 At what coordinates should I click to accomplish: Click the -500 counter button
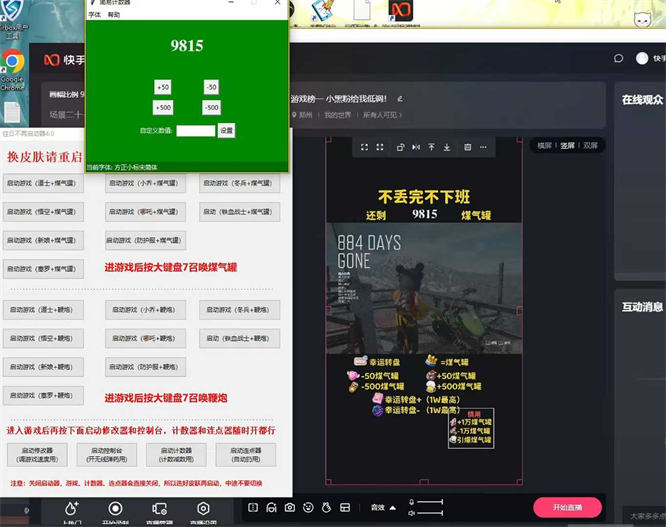click(211, 107)
